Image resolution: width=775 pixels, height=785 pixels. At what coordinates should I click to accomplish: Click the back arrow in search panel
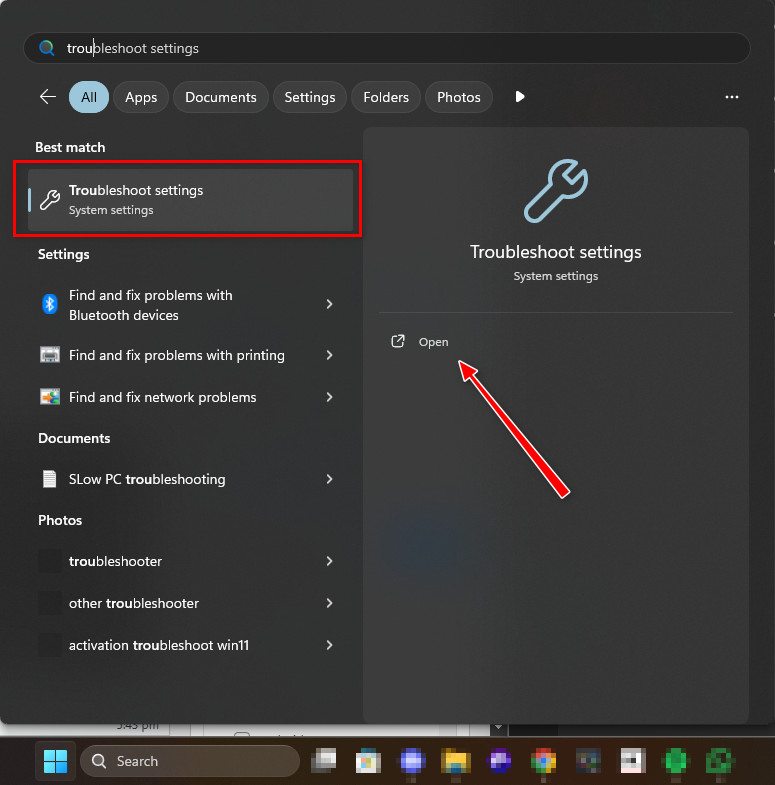[x=48, y=97]
